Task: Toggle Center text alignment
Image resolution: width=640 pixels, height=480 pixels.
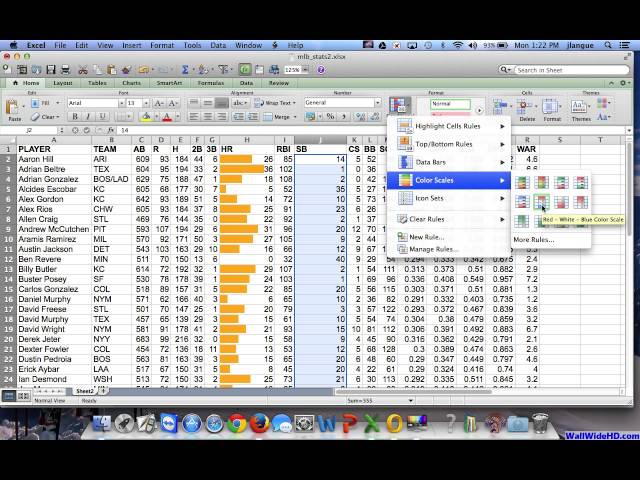Action: [x=208, y=117]
